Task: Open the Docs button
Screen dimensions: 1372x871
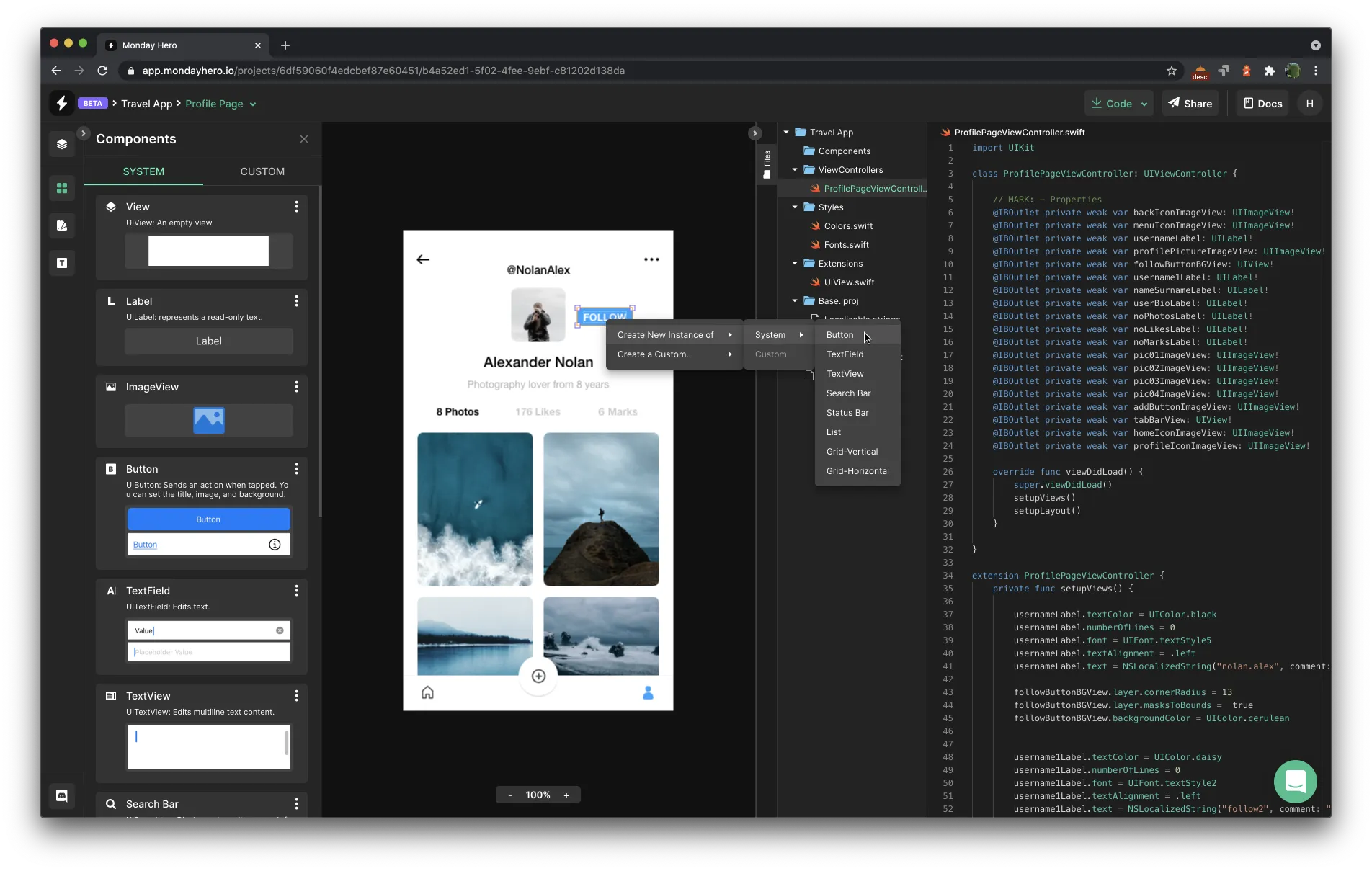Action: tap(1262, 104)
